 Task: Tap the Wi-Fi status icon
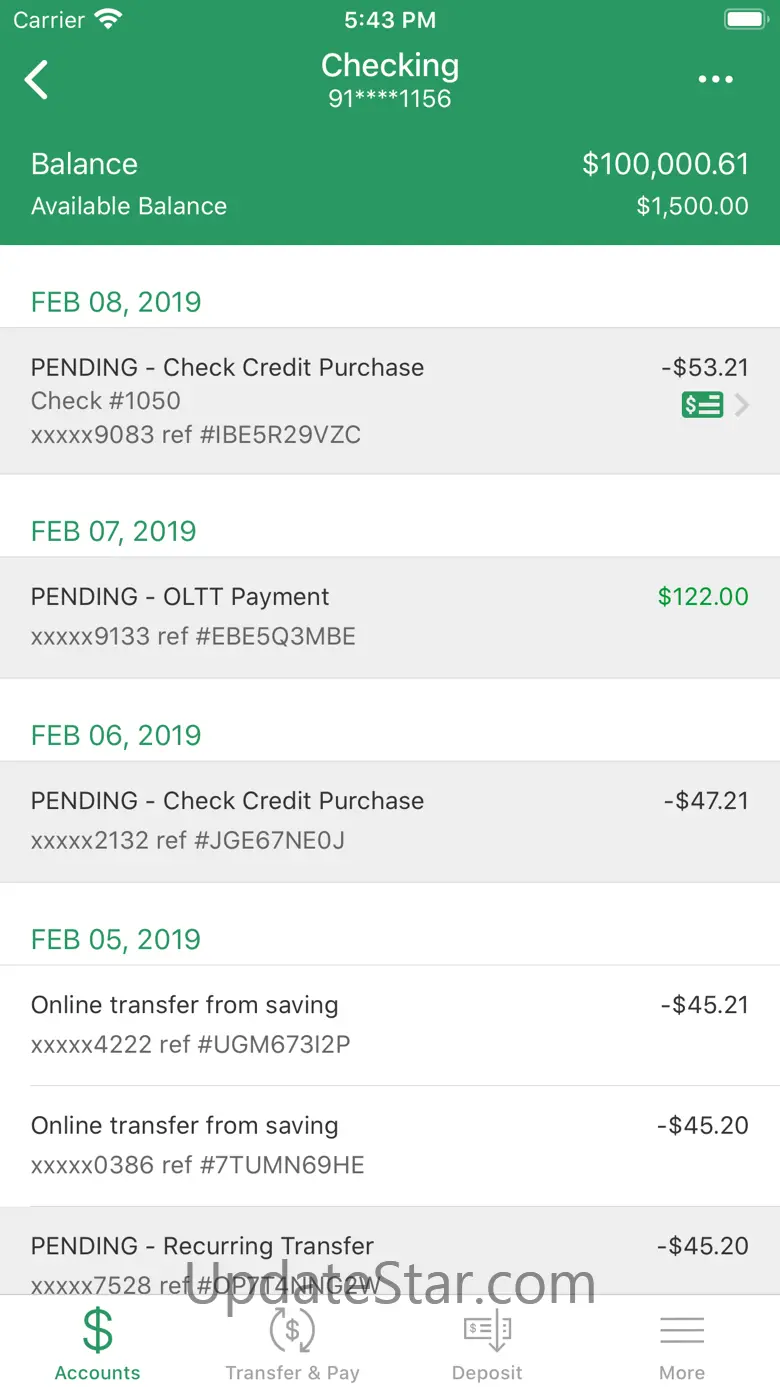(107, 19)
